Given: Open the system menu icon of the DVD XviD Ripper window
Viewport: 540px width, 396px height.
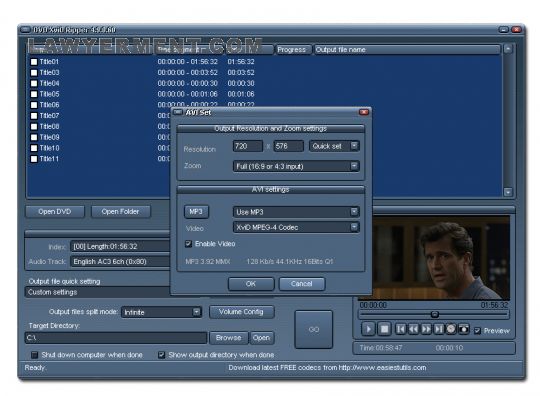Looking at the screenshot, I should pyautogui.click(x=25, y=30).
